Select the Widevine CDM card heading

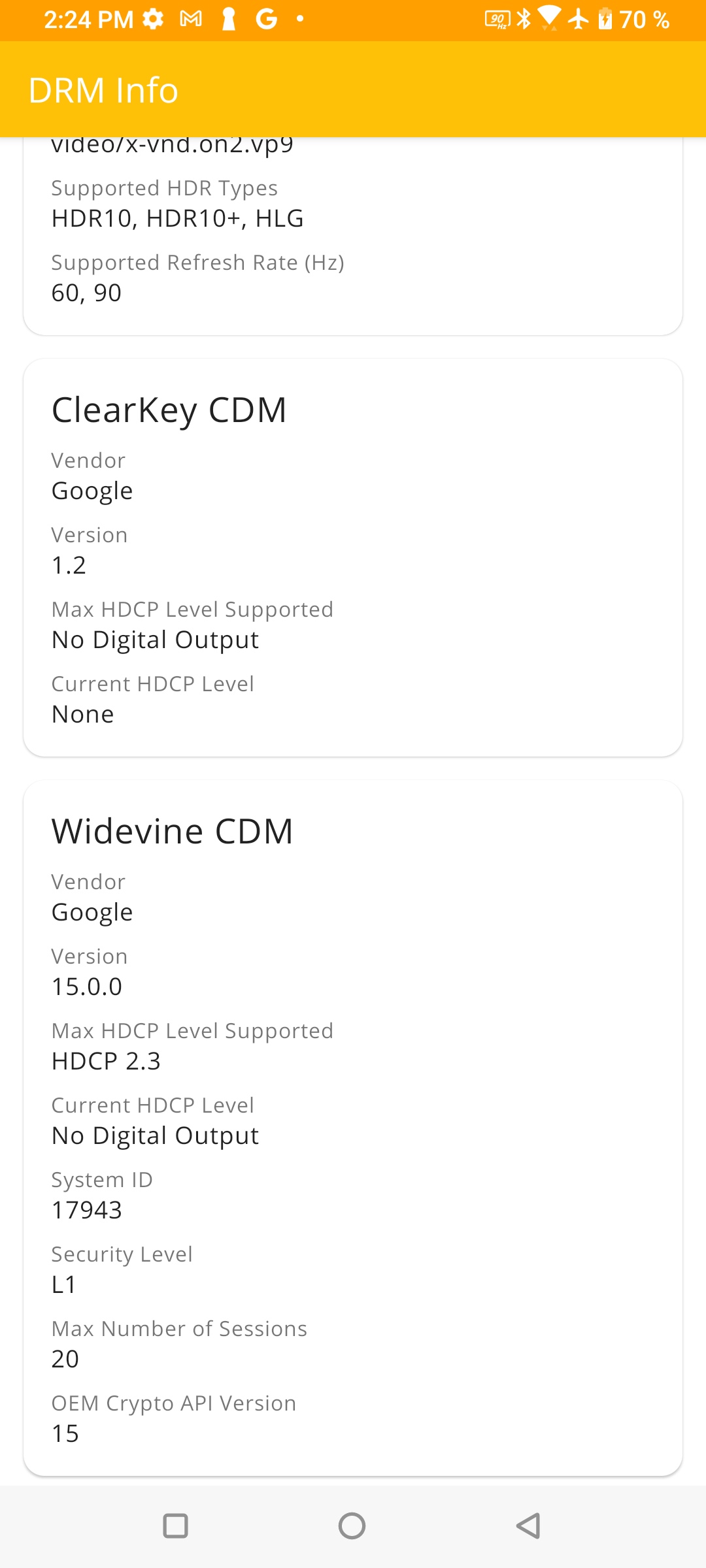173,831
